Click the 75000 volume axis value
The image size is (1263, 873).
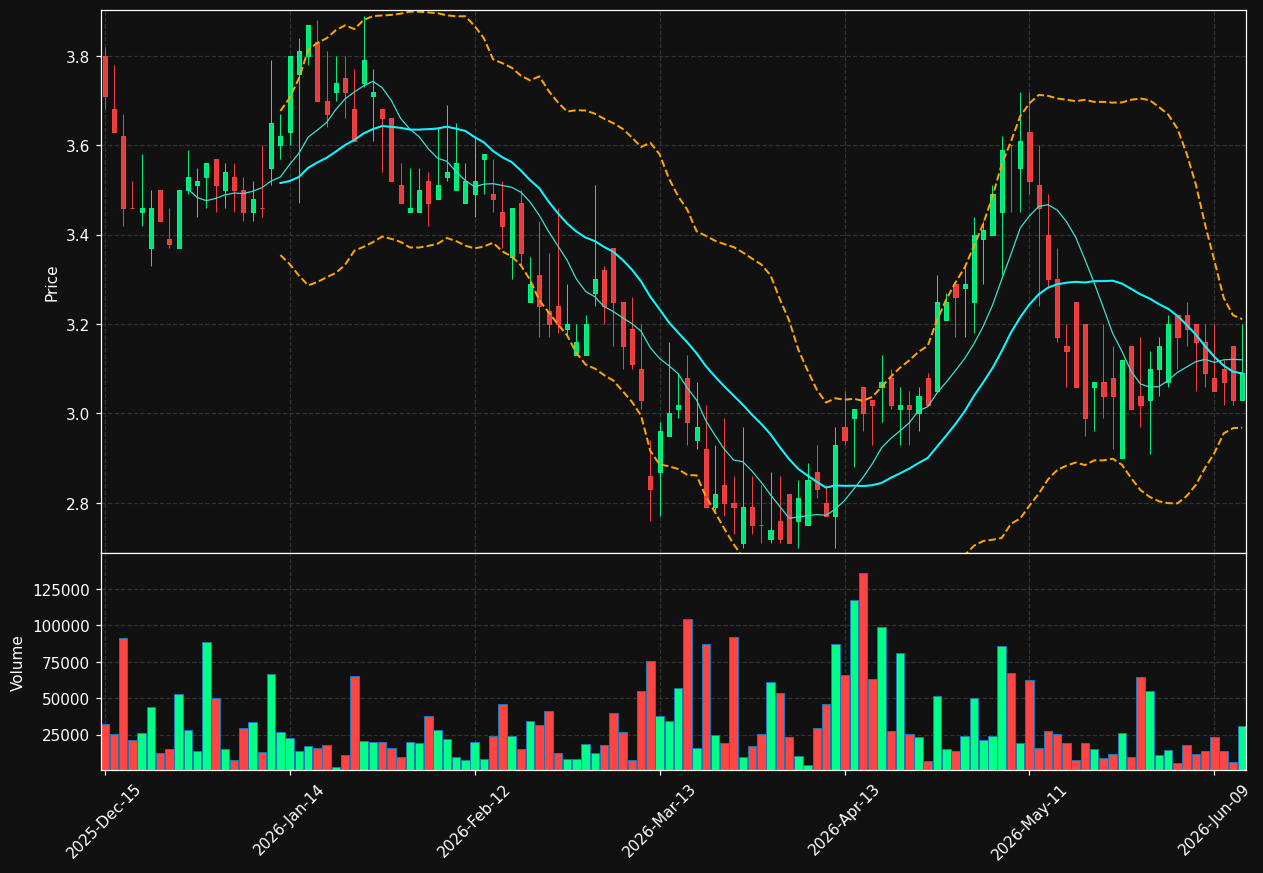(68, 663)
